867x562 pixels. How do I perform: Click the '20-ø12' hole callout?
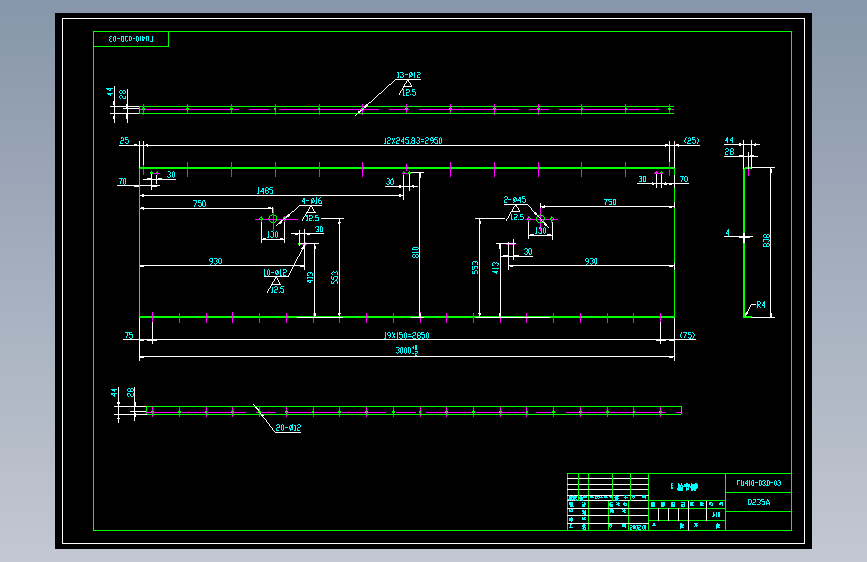point(288,428)
